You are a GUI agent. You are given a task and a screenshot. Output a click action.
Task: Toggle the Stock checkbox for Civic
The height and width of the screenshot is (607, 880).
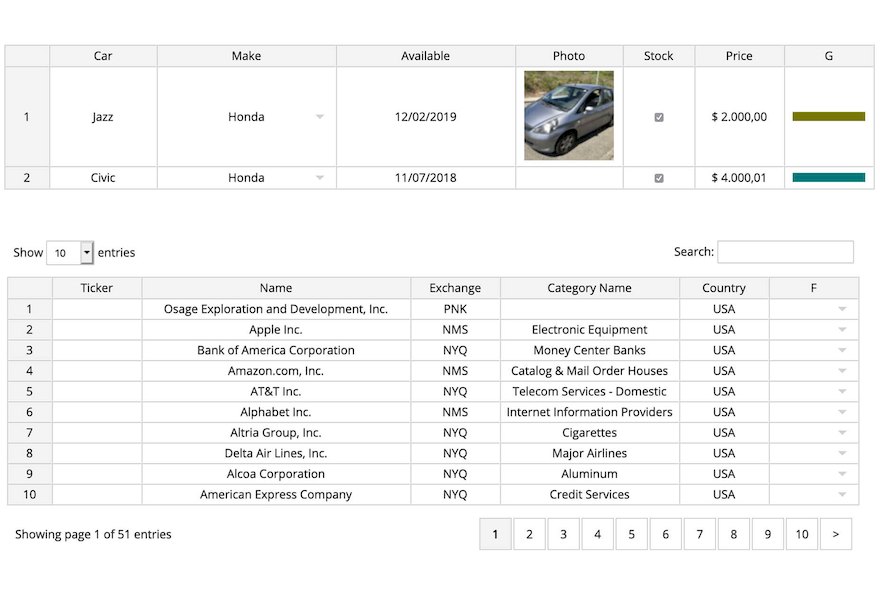tap(659, 178)
